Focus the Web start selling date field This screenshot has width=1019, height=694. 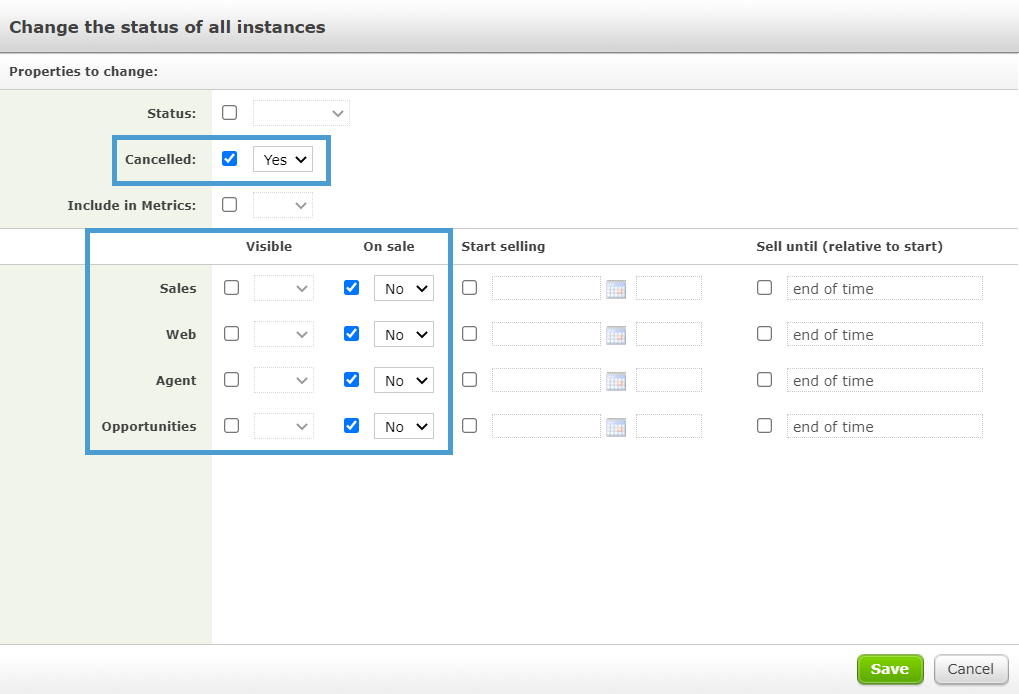click(x=546, y=335)
